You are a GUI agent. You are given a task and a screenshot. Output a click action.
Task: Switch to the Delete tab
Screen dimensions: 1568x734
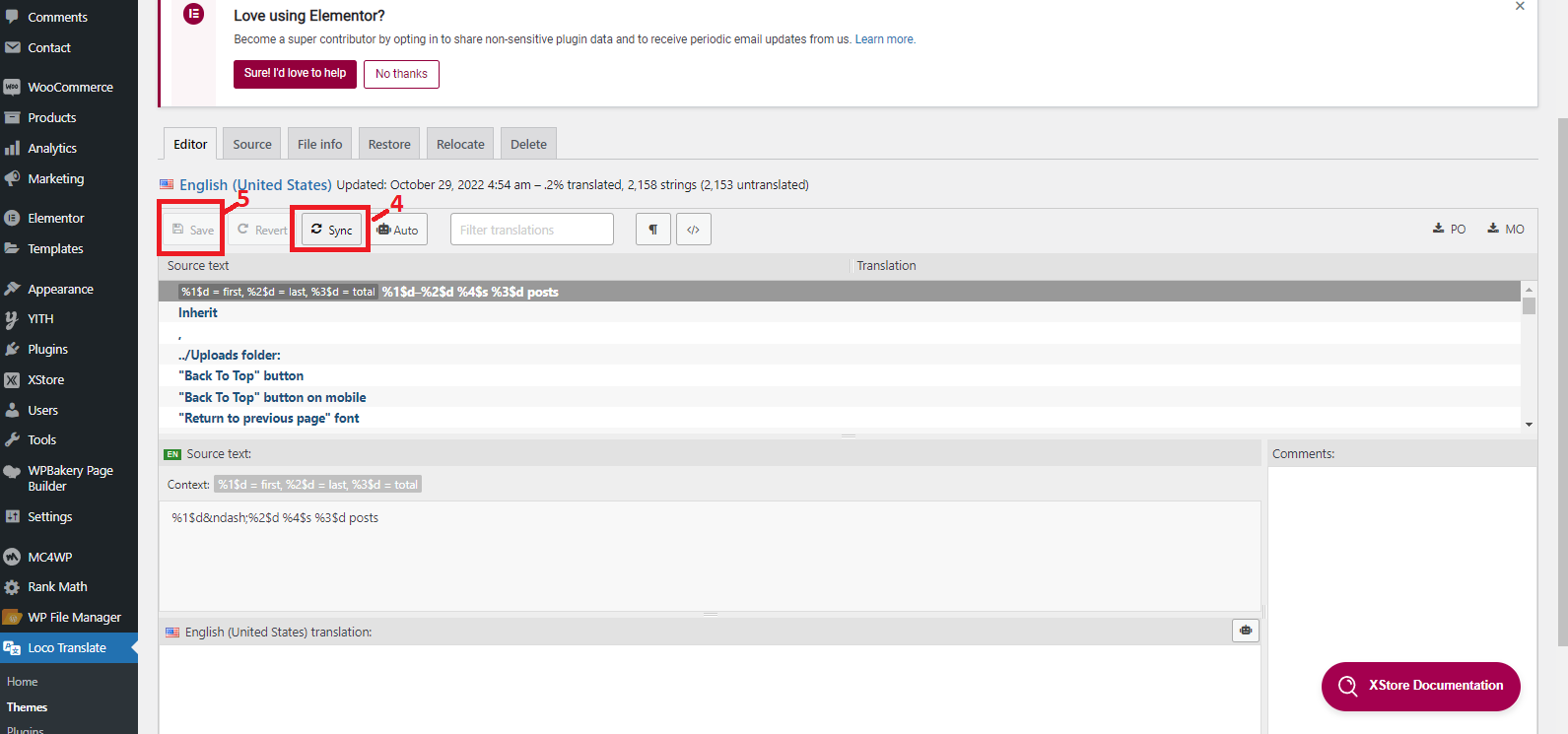pyautogui.click(x=528, y=144)
